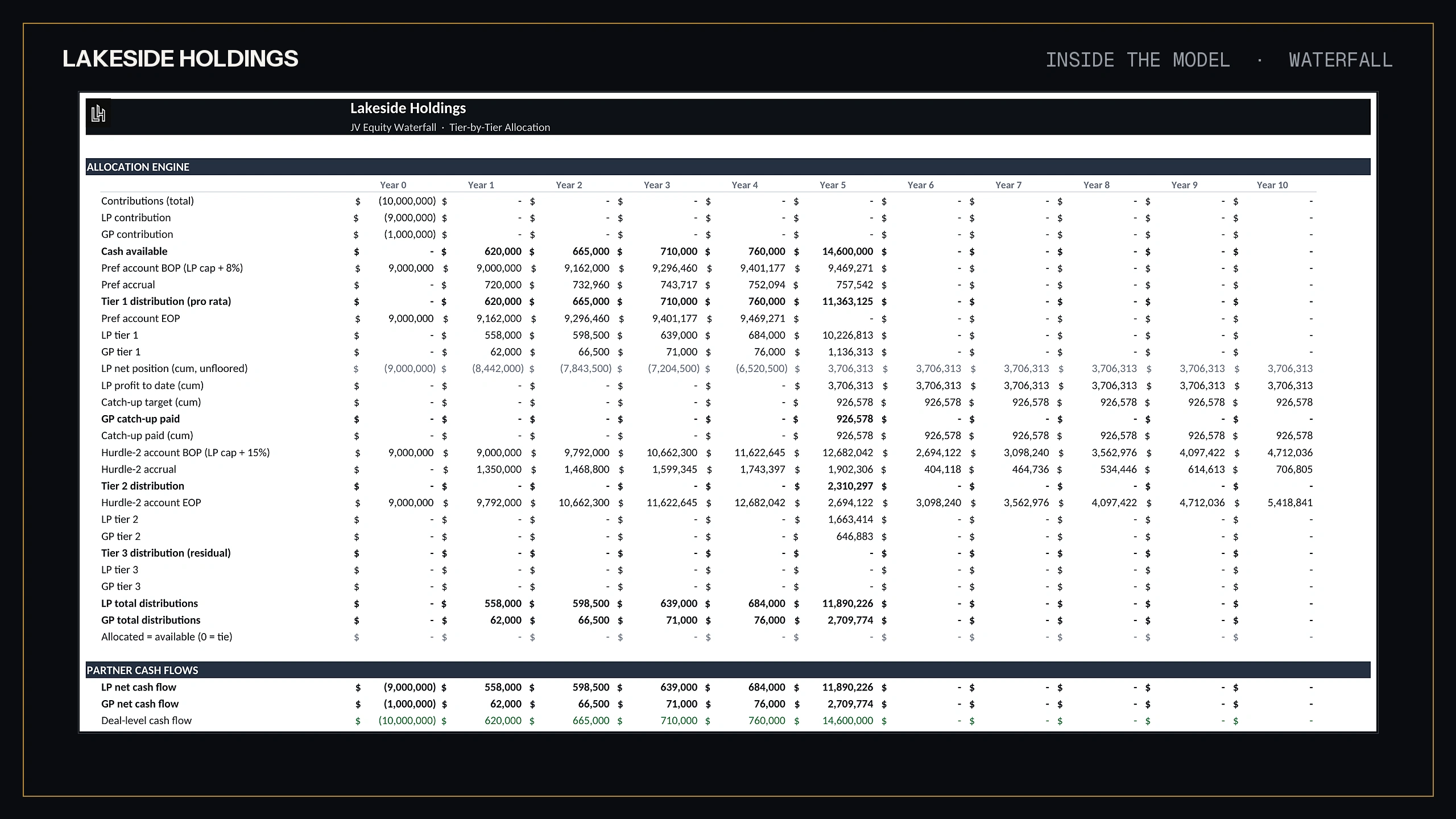Click the GP net cash flow row label

pos(140,704)
